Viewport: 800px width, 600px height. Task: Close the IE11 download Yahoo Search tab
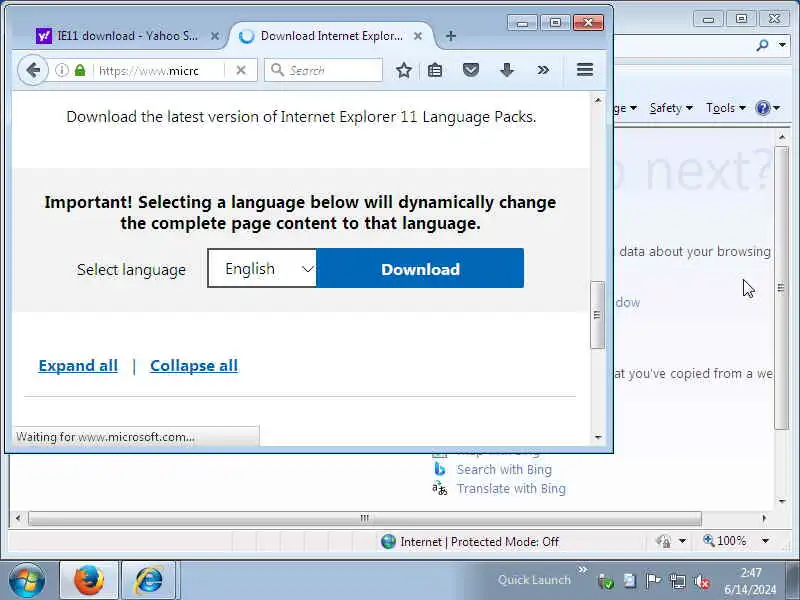tap(215, 36)
